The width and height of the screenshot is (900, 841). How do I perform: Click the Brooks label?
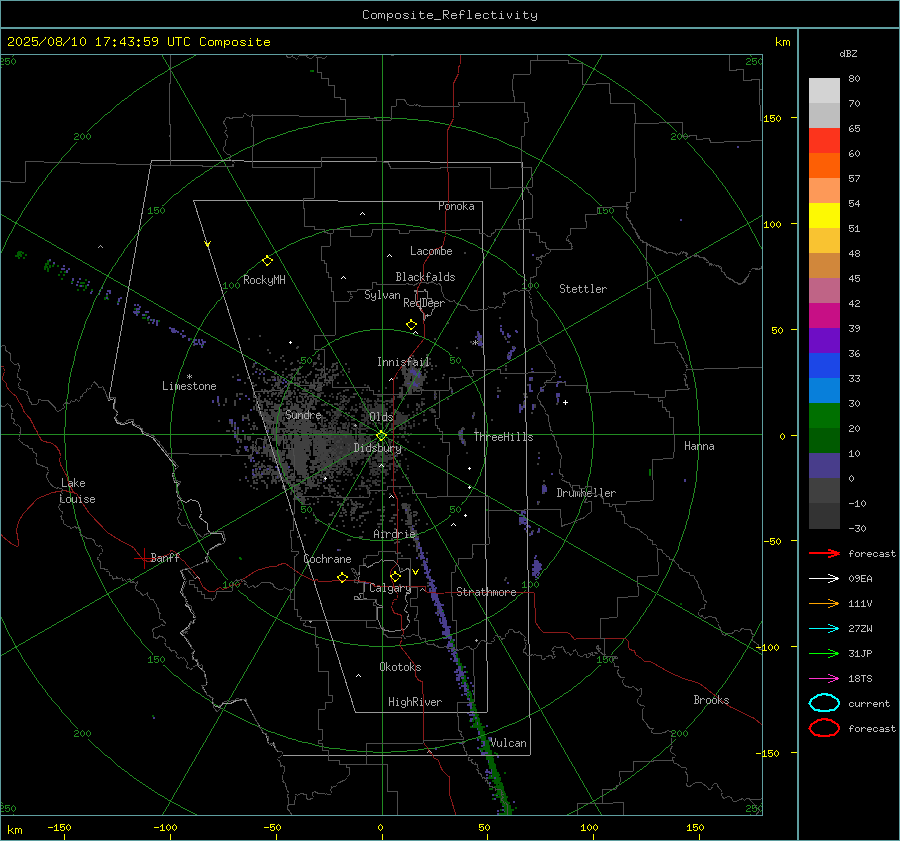pos(711,700)
